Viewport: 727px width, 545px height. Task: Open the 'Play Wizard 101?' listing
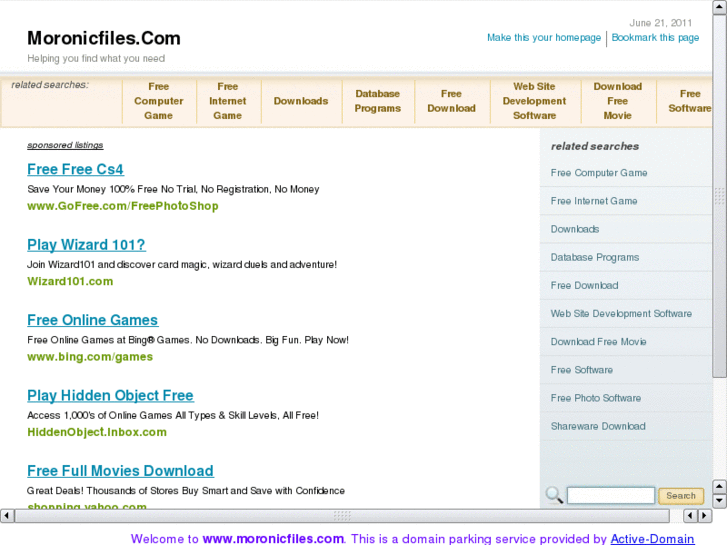pos(86,244)
